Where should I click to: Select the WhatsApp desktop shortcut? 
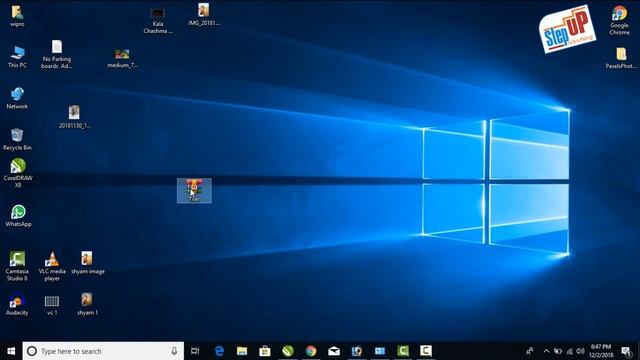[x=18, y=216]
